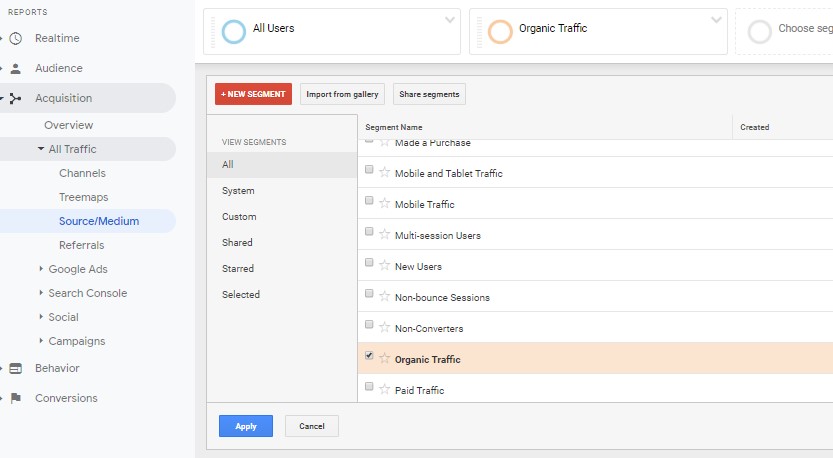Apply the selected segments
Image resolution: width=833 pixels, height=458 pixels.
pos(246,426)
